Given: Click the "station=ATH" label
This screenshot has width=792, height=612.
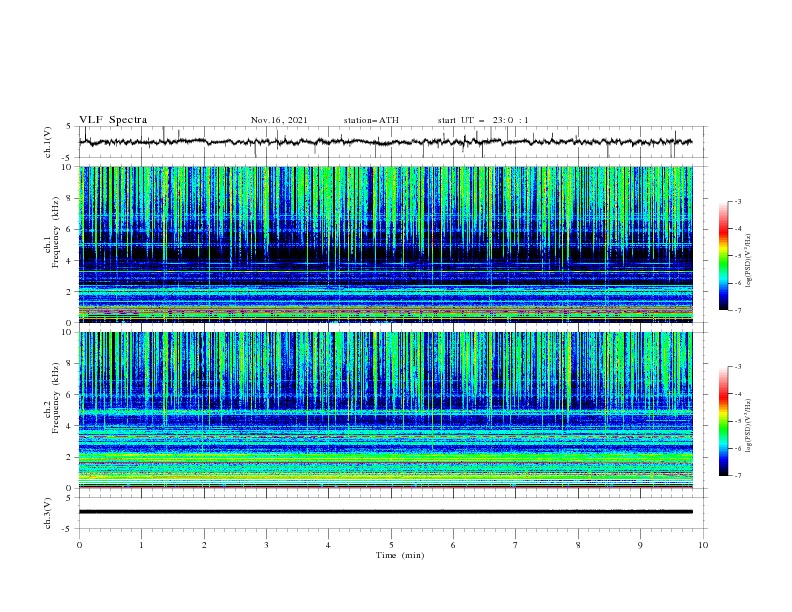Looking at the screenshot, I should click(371, 120).
